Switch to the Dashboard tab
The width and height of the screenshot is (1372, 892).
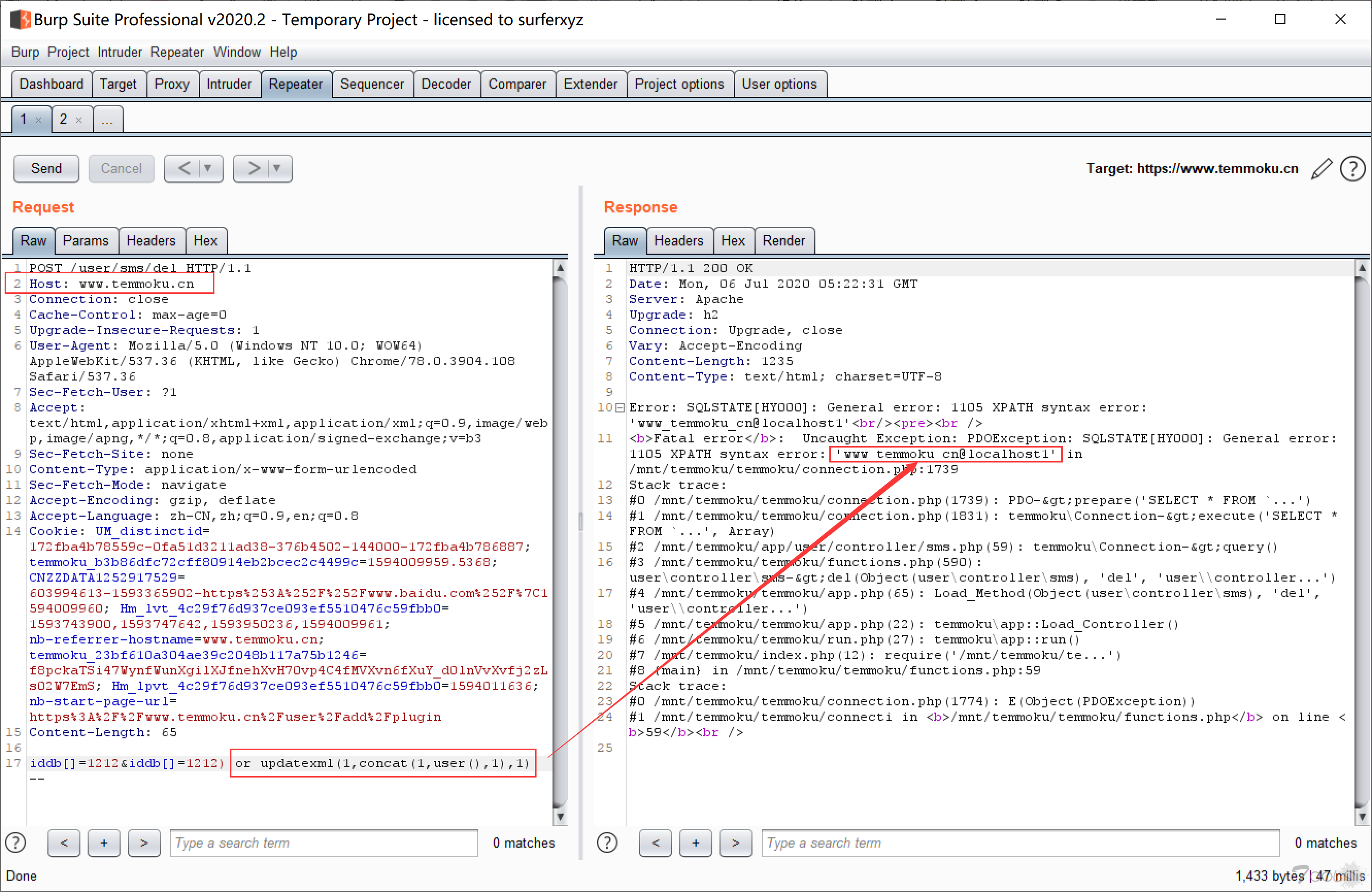click(x=52, y=84)
